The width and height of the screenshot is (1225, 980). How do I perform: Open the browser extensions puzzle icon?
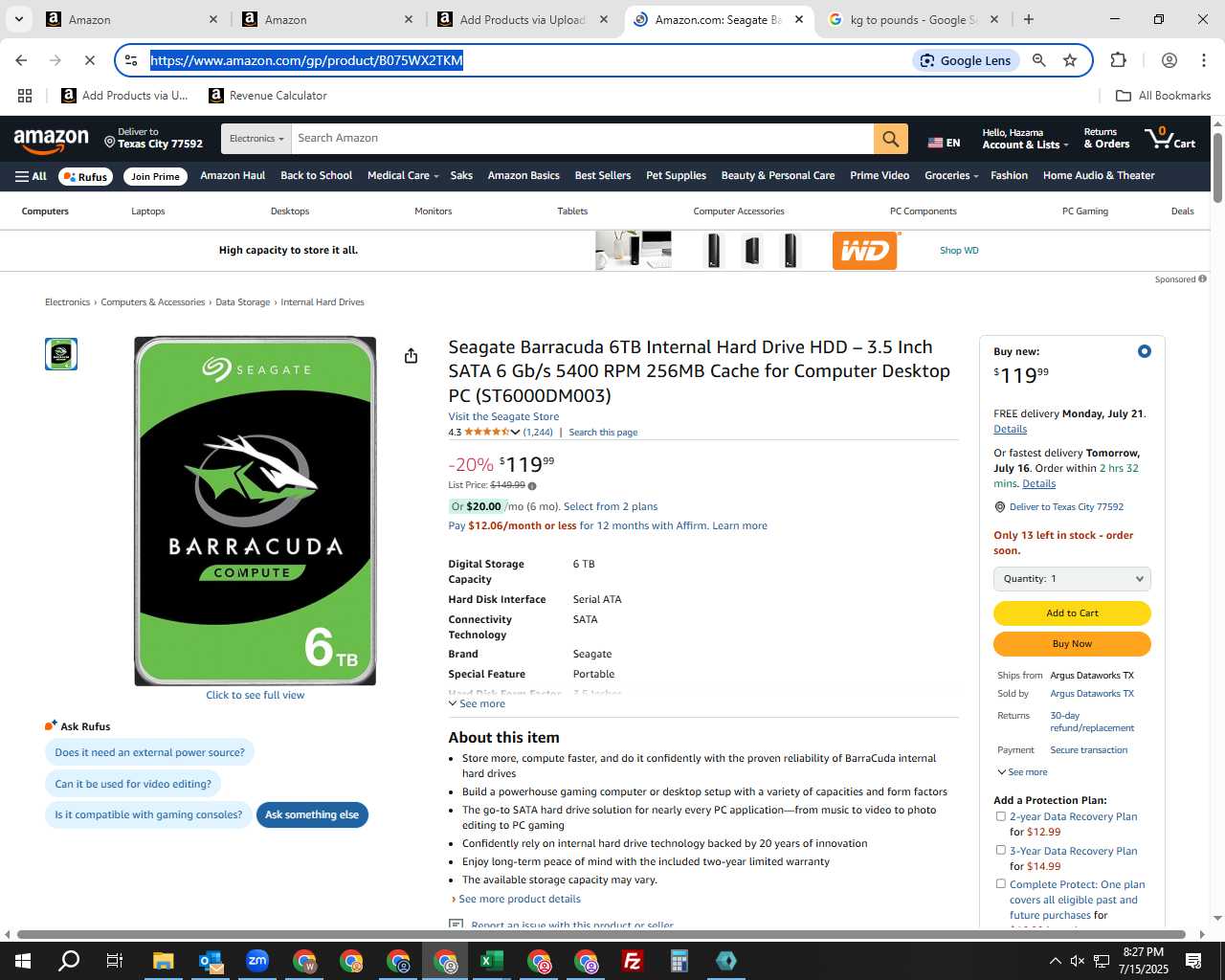pyautogui.click(x=1118, y=60)
